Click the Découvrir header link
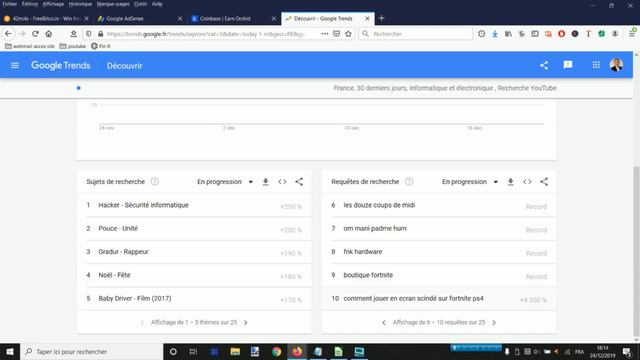640x360 pixels. pyautogui.click(x=124, y=66)
